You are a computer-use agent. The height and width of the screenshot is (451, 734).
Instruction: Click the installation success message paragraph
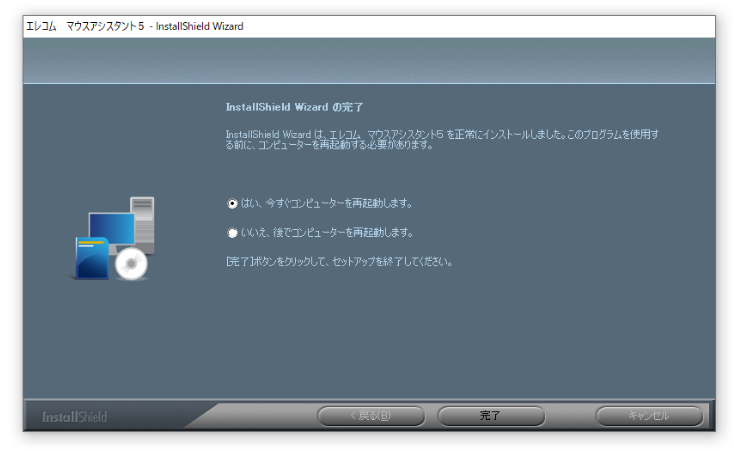click(442, 140)
